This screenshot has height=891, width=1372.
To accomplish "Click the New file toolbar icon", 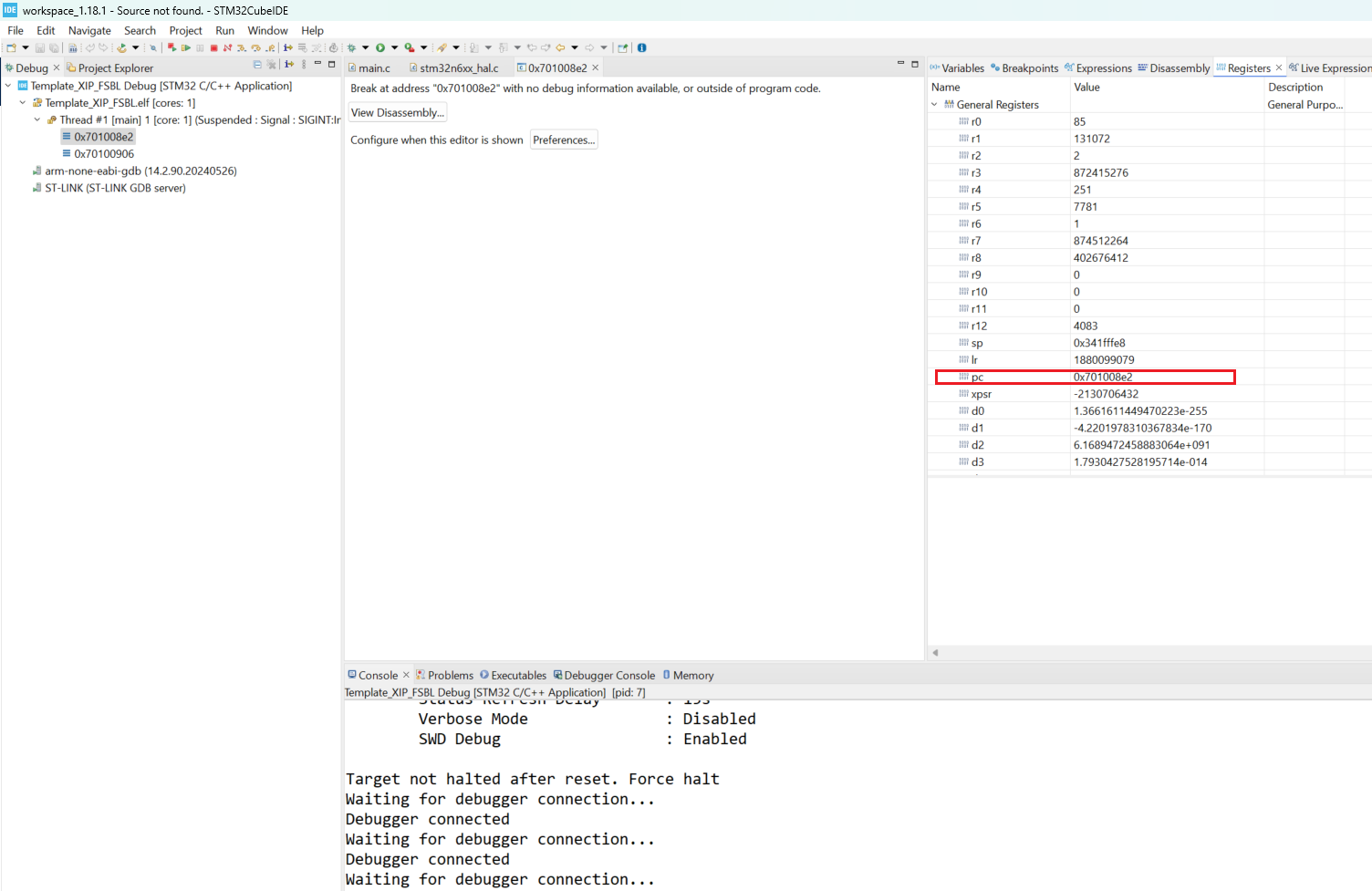I will [x=11, y=47].
